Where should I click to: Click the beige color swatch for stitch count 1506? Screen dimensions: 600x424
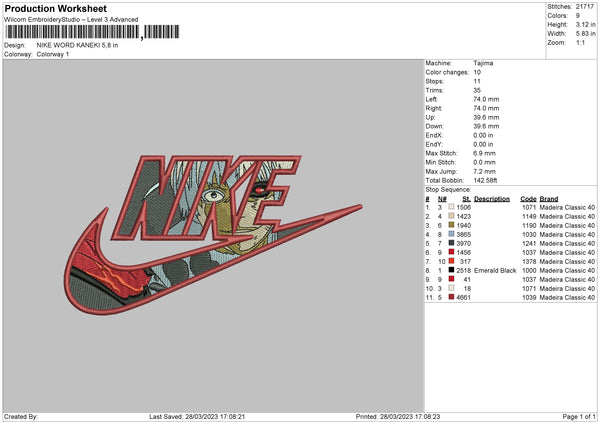(x=452, y=207)
